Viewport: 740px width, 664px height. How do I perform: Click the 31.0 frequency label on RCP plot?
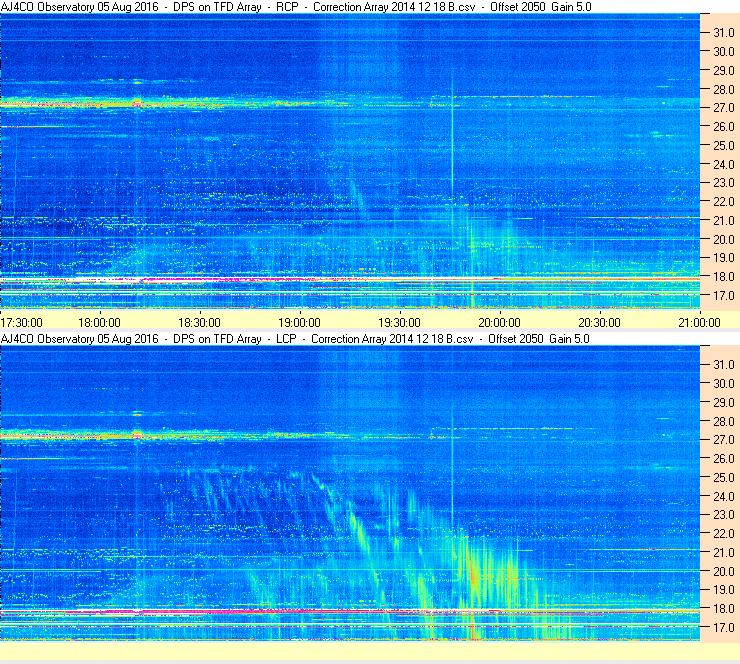coord(724,33)
